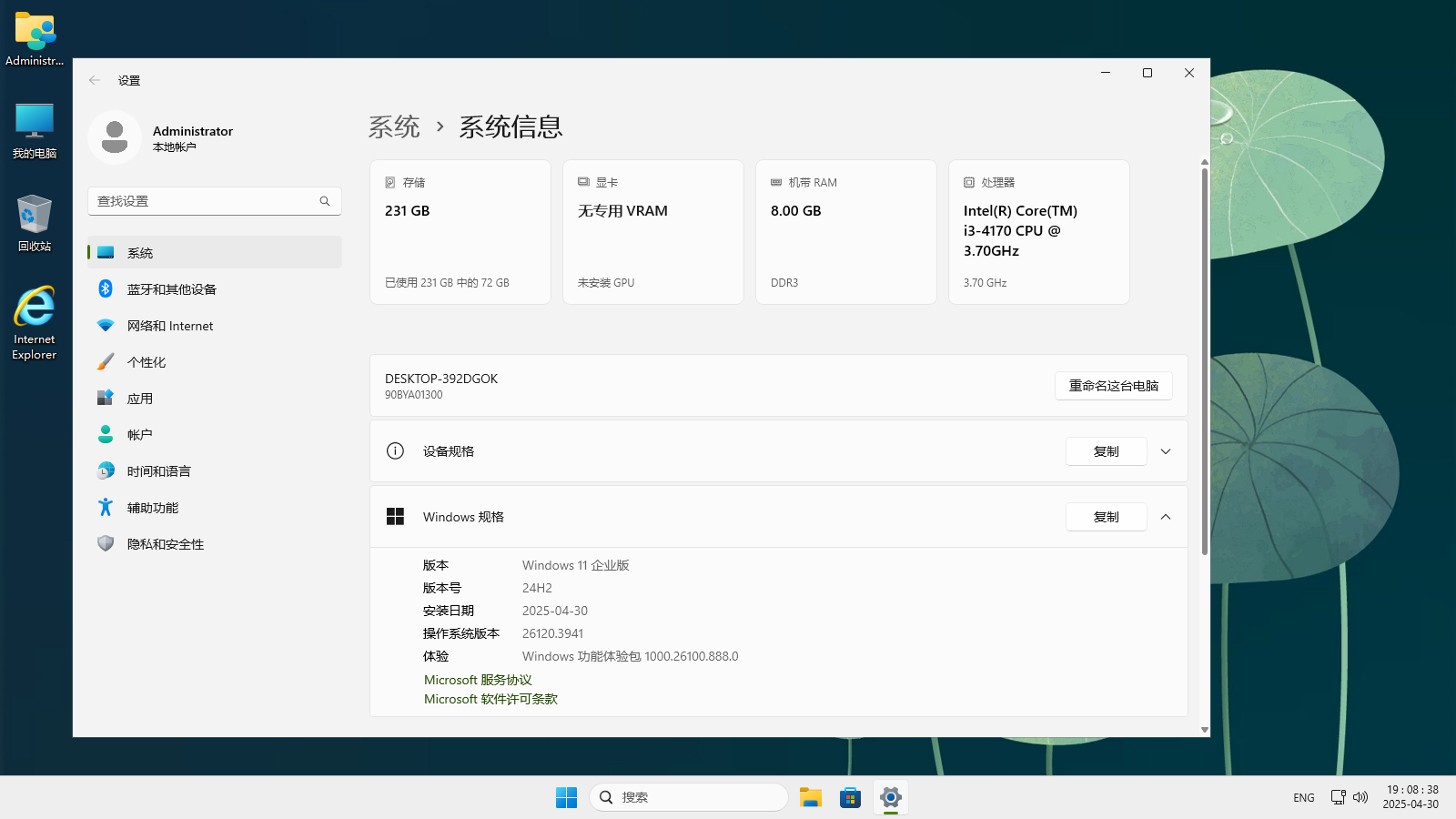Click the 查找设置 search field

(x=215, y=201)
